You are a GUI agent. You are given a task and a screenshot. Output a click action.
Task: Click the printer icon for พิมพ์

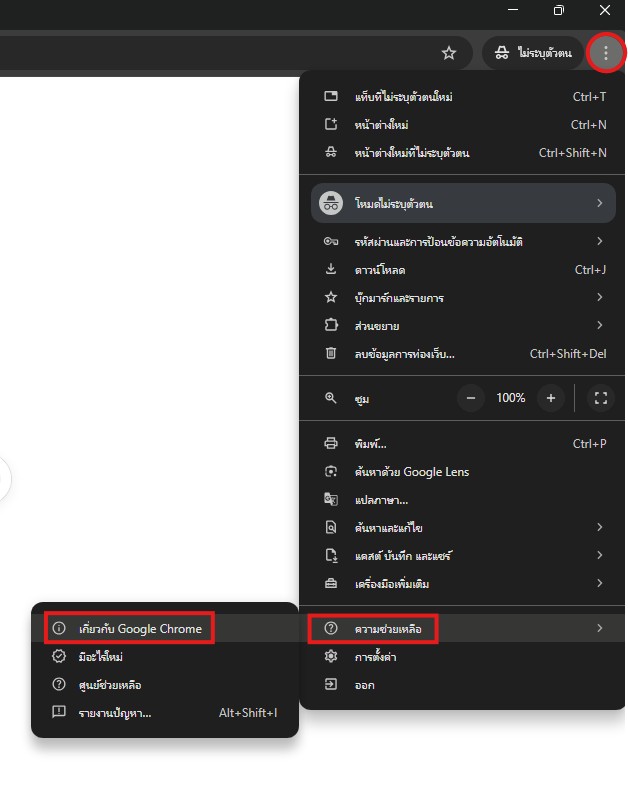click(x=331, y=444)
